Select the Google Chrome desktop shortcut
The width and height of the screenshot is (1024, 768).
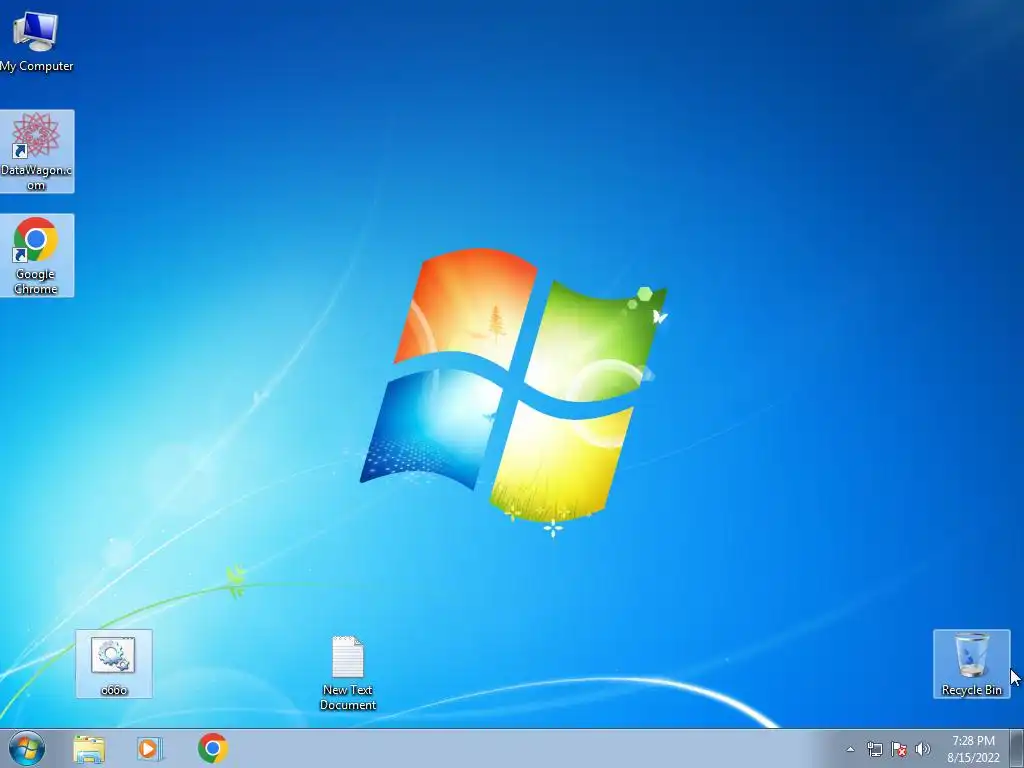(37, 255)
